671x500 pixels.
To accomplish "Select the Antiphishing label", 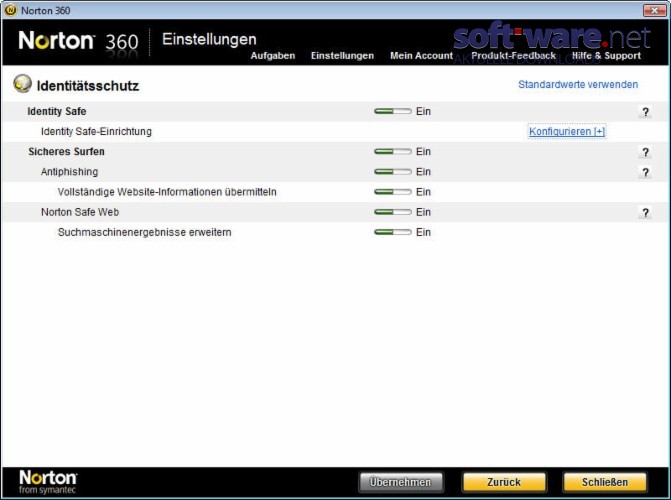I will point(69,172).
